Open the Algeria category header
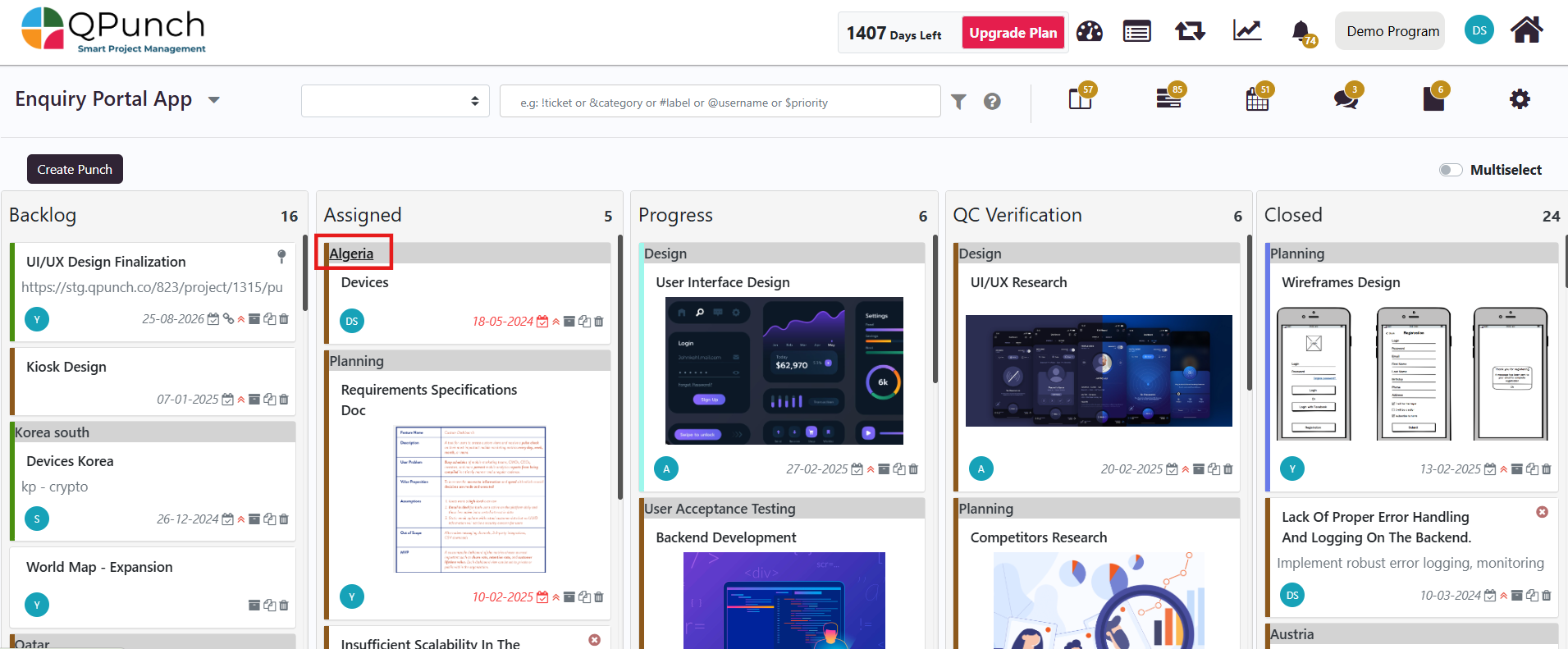This screenshot has height=649, width=1568. point(351,254)
